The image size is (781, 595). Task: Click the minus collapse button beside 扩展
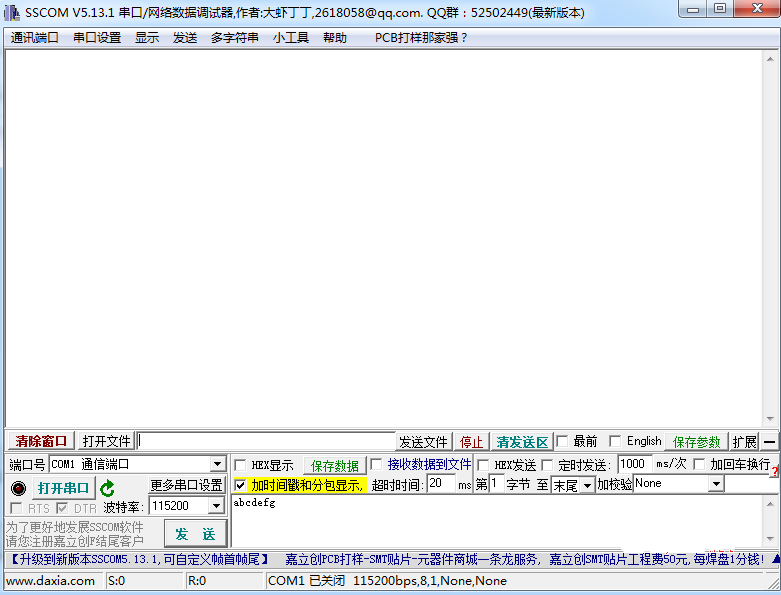click(770, 441)
